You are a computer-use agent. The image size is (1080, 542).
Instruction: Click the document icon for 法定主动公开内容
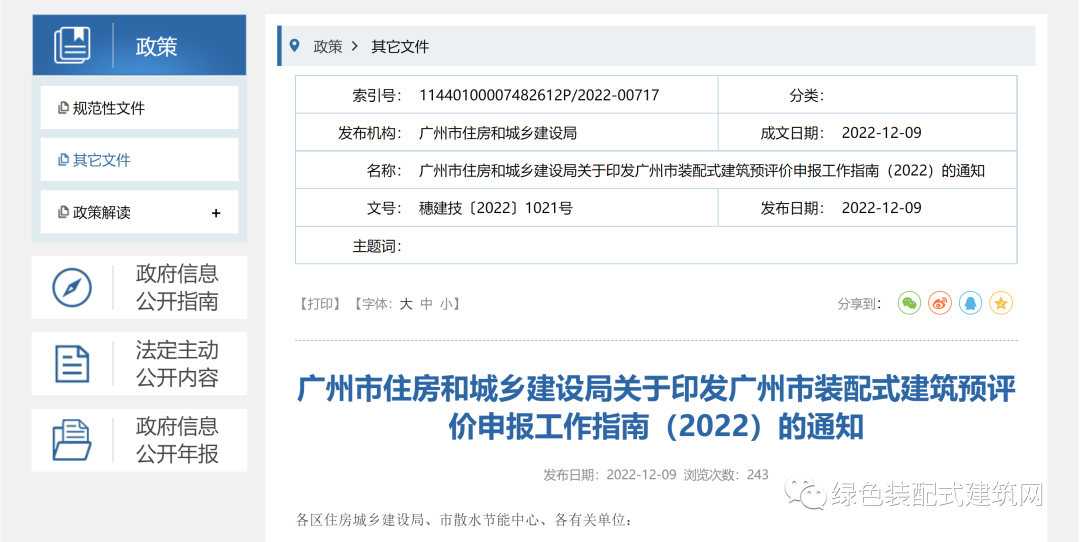[72, 364]
